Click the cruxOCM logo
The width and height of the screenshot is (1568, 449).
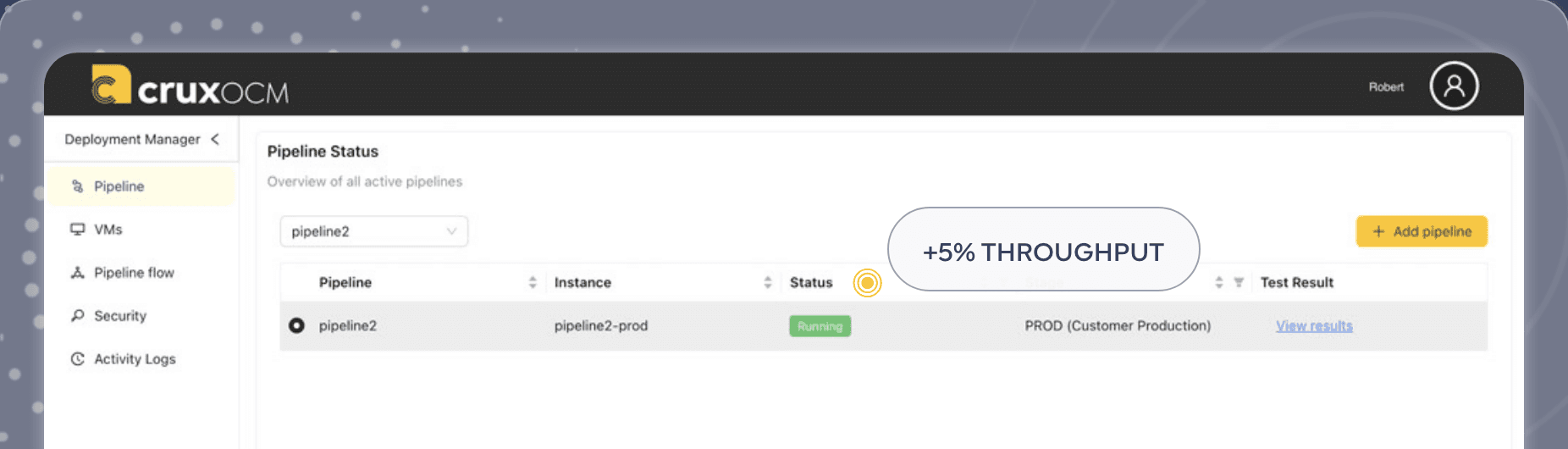(x=190, y=86)
